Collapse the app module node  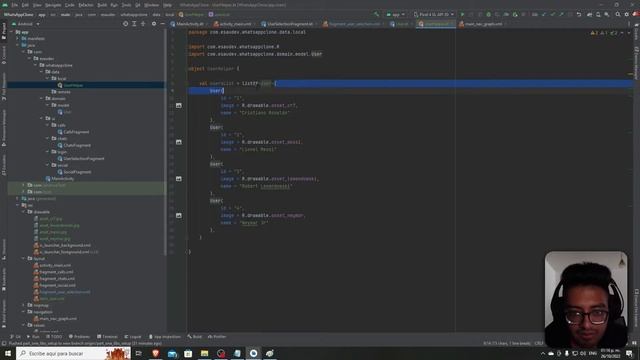[11, 32]
